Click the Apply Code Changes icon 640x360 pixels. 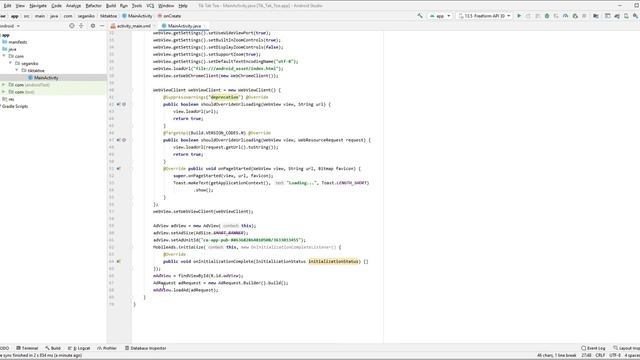click(538, 16)
